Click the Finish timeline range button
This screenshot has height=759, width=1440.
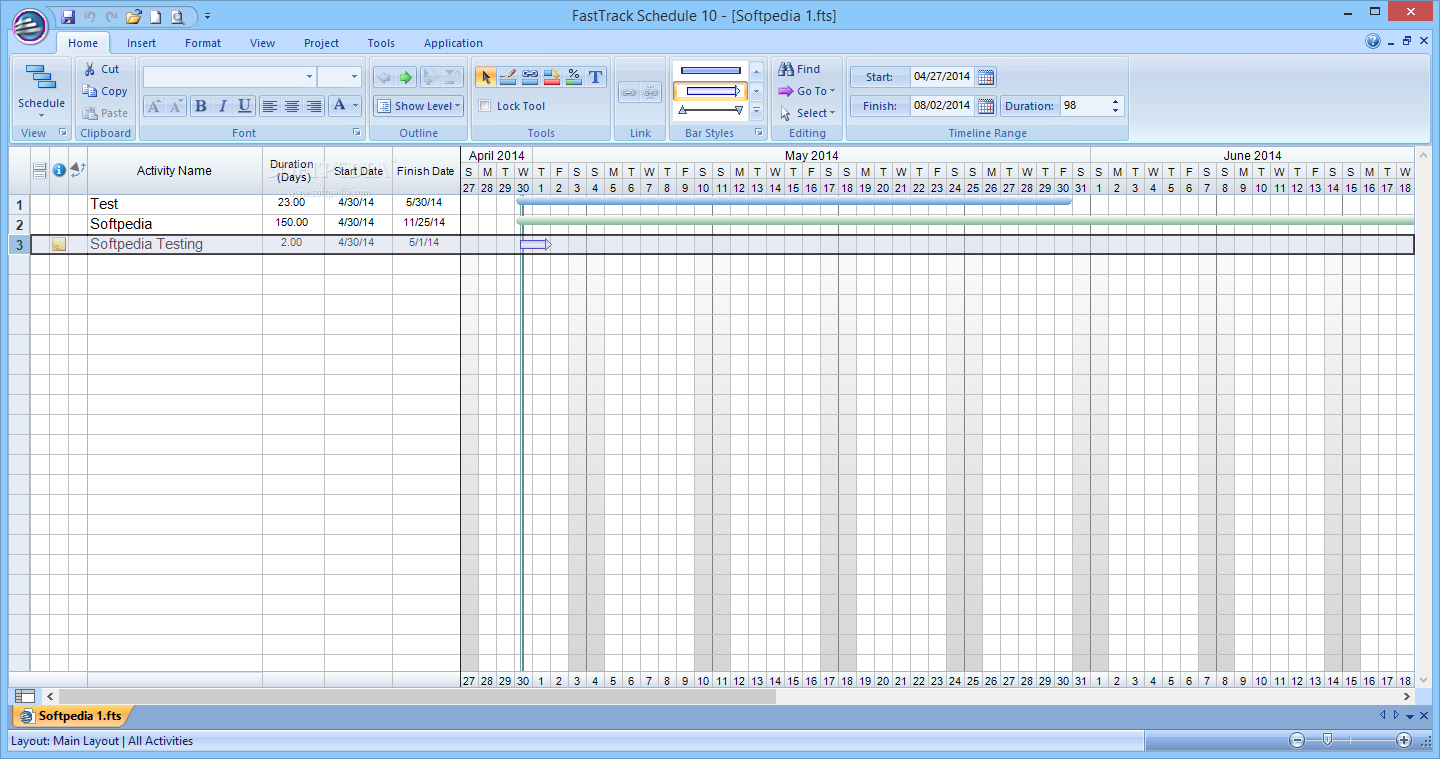coord(880,106)
